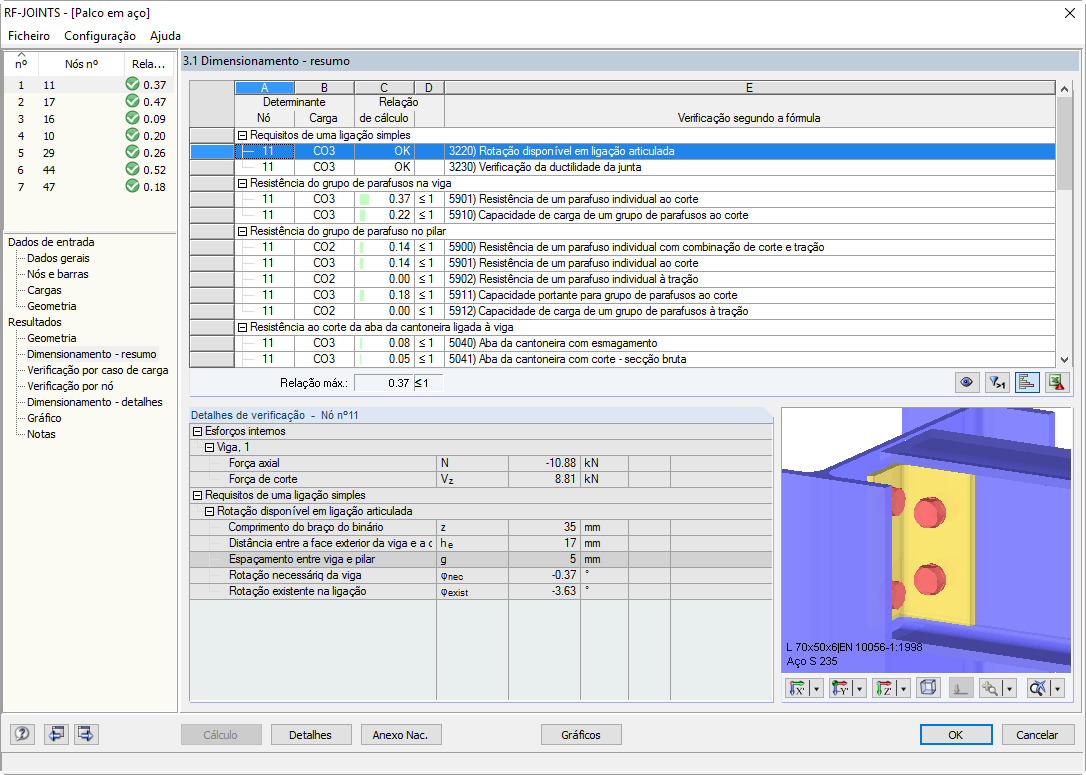Click the green check for node 47
This screenshot has height=775, width=1086.
[132, 186]
